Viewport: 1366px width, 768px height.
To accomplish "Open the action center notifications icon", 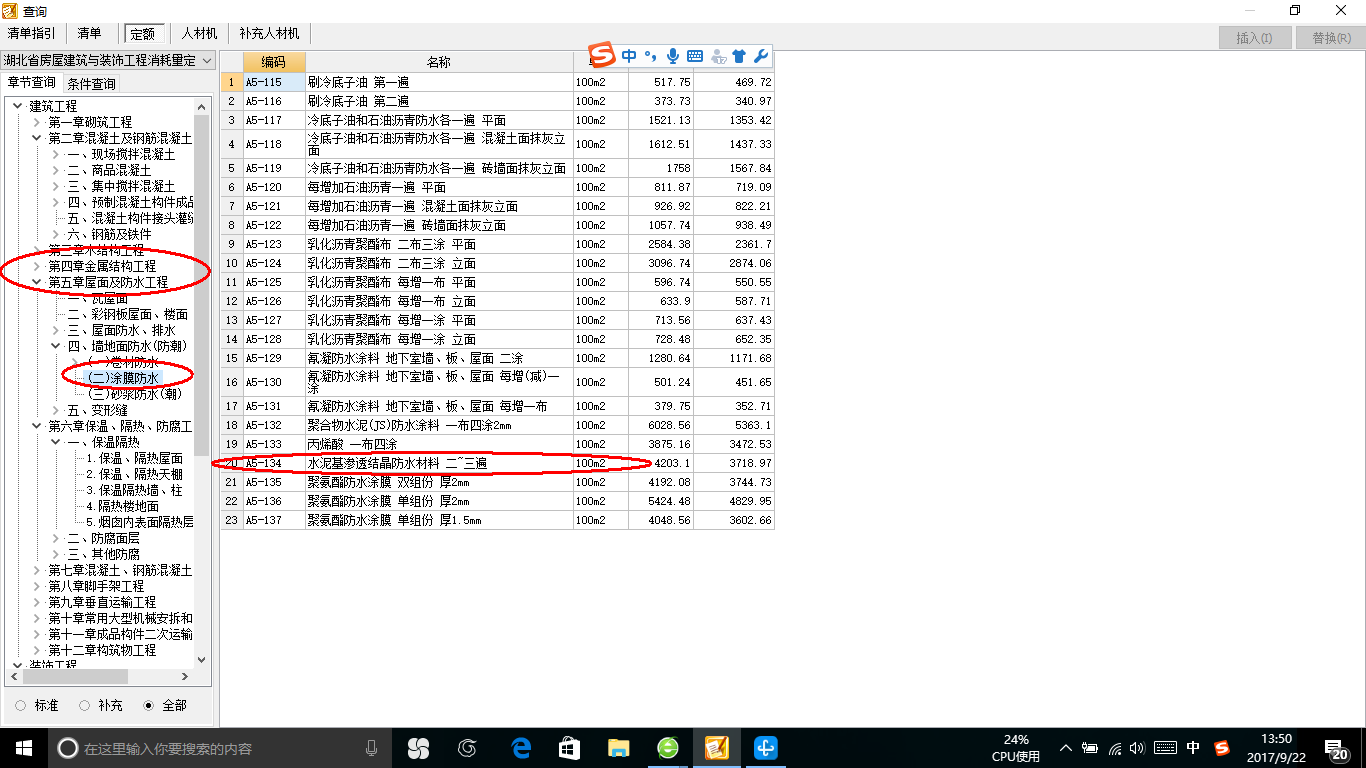I will (x=1337, y=748).
